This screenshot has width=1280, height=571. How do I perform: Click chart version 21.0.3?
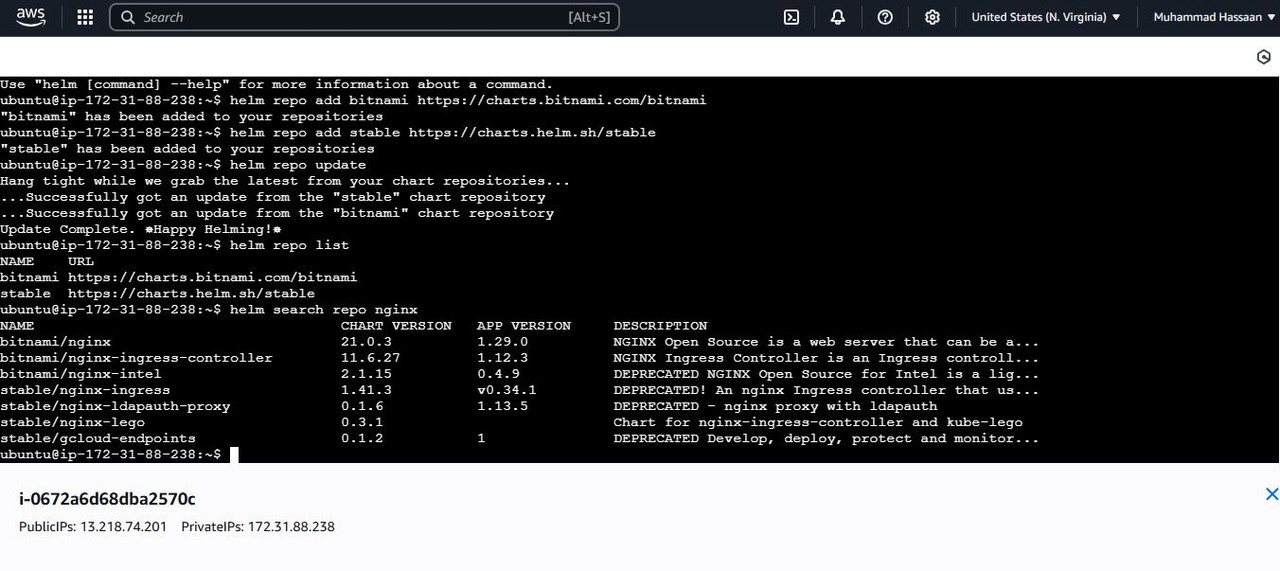pyautogui.click(x=366, y=342)
